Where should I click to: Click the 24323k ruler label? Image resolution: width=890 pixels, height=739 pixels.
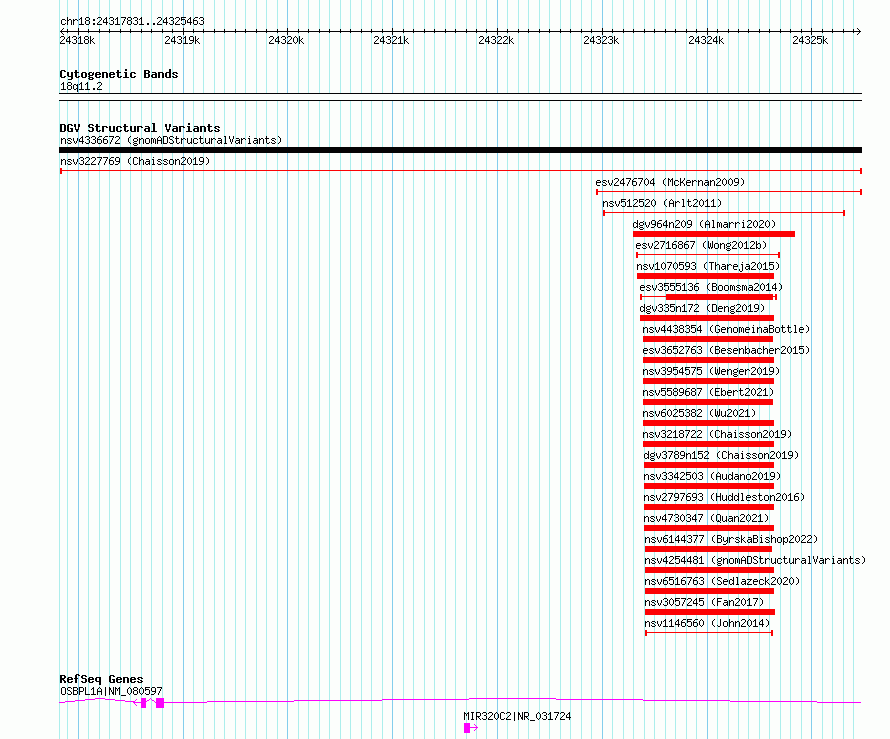click(601, 40)
